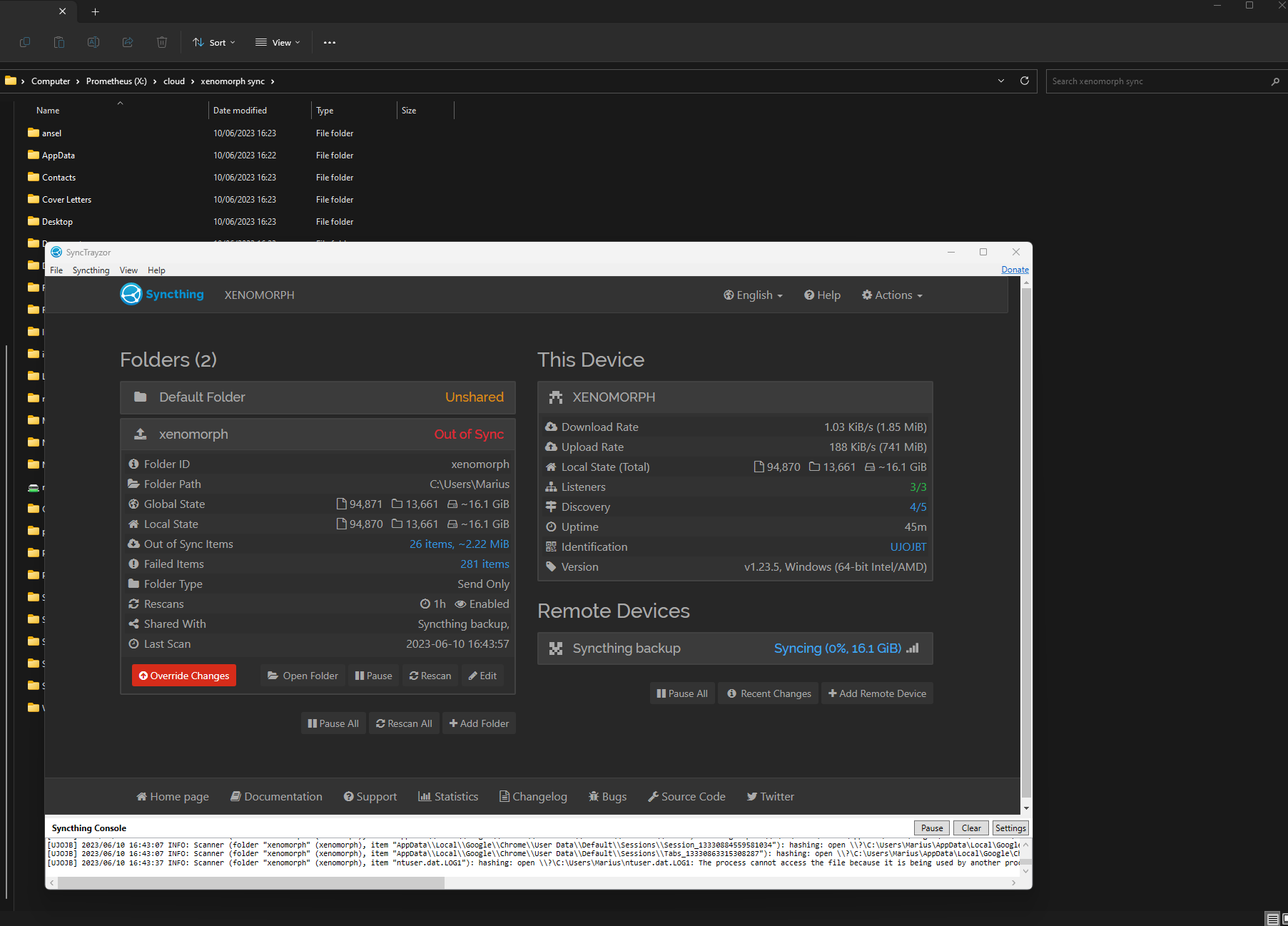The width and height of the screenshot is (1288, 926).
Task: Open the File menu in SyncTrayzor
Action: click(x=56, y=270)
